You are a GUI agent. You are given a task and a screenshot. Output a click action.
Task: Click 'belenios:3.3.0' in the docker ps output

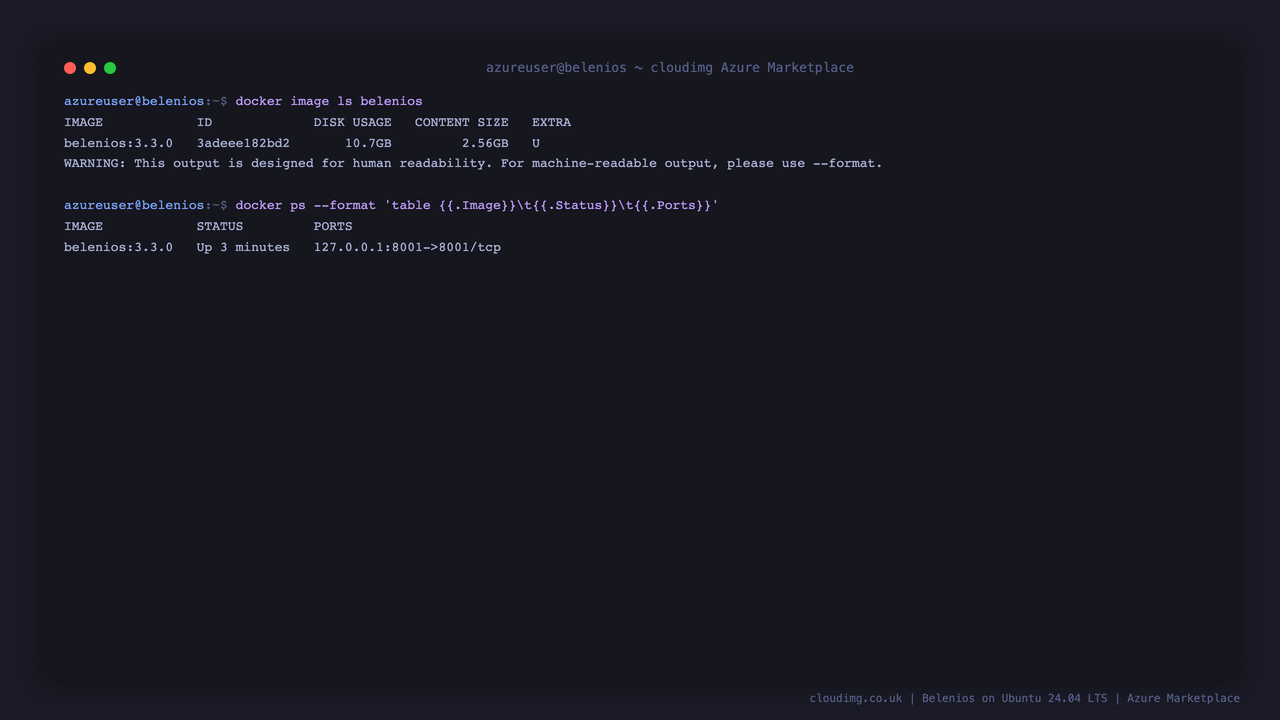pos(118,247)
